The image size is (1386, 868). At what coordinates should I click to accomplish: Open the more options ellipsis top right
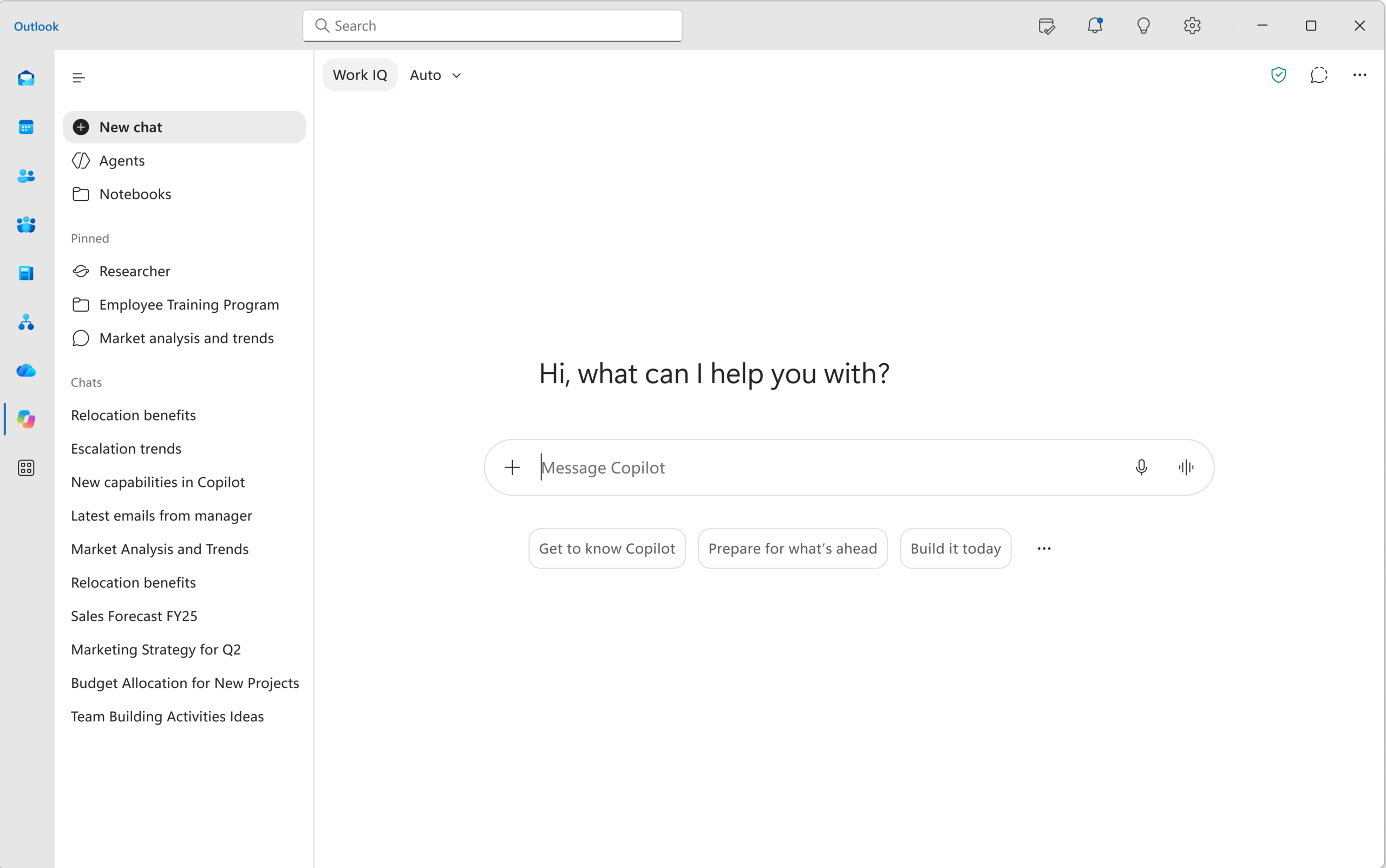[1359, 75]
